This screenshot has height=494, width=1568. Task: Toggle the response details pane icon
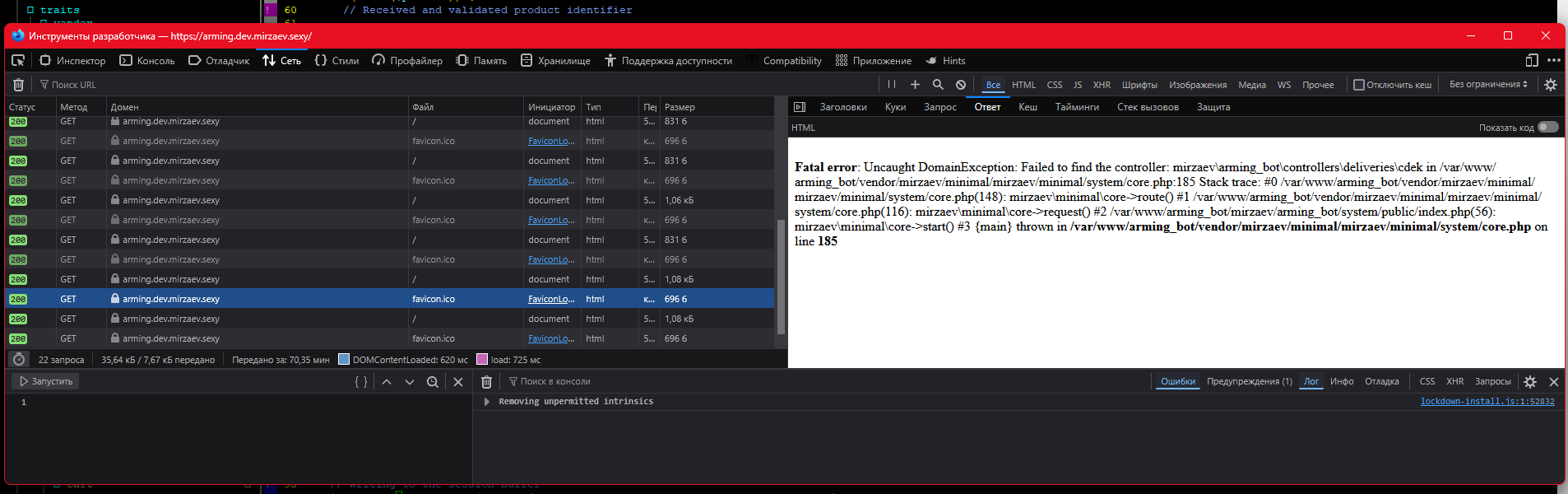click(x=799, y=107)
